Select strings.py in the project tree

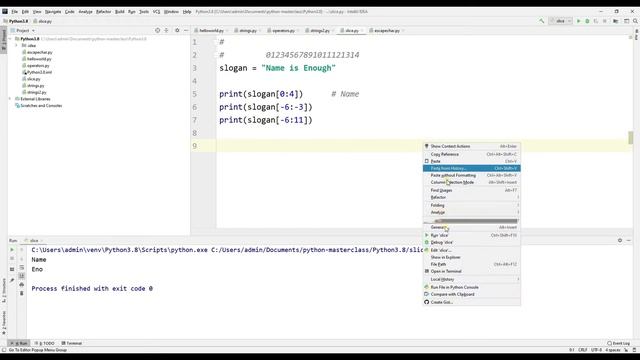[x=36, y=86]
